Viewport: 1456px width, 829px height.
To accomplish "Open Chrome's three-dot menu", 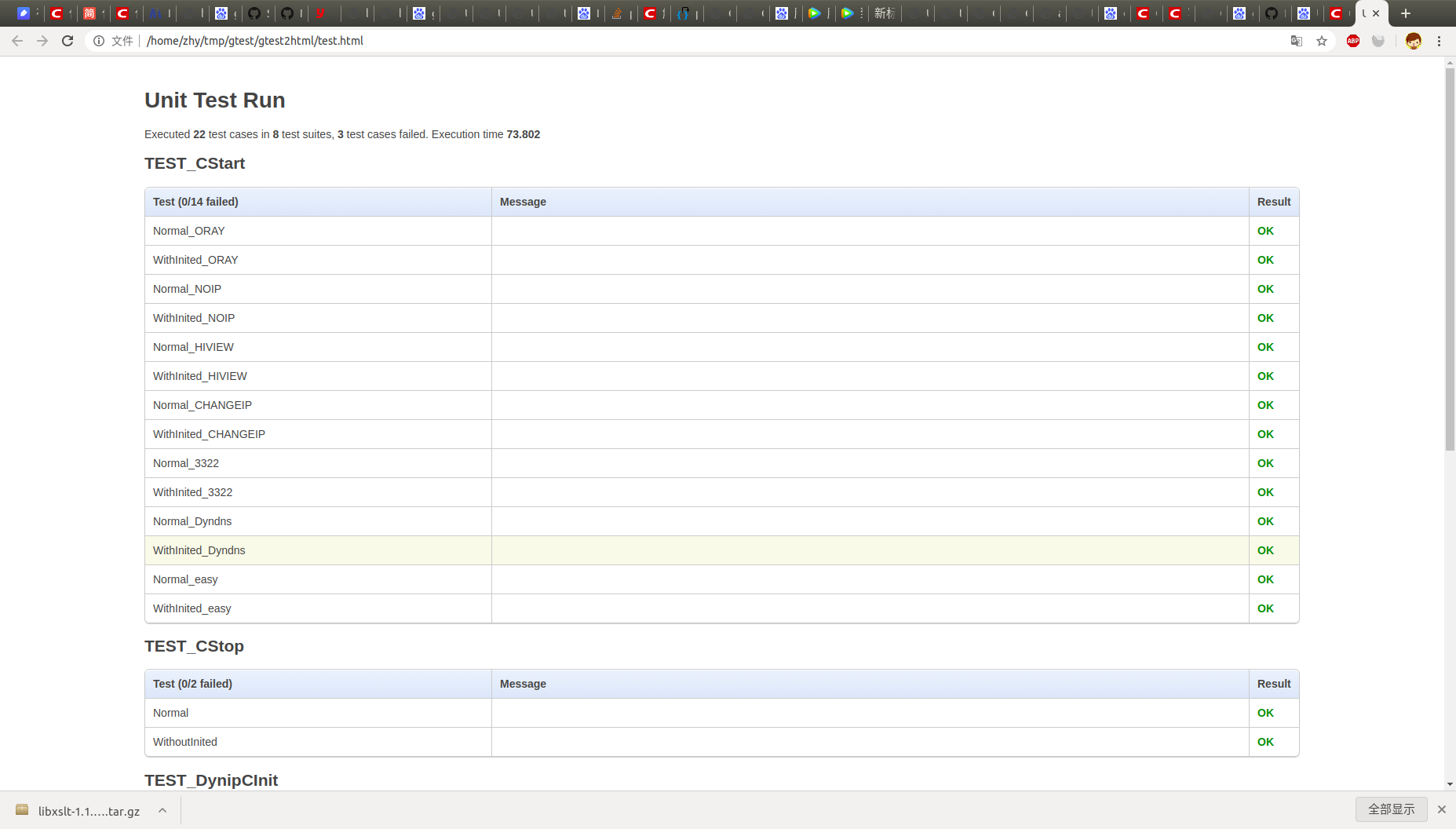I will 1440,41.
